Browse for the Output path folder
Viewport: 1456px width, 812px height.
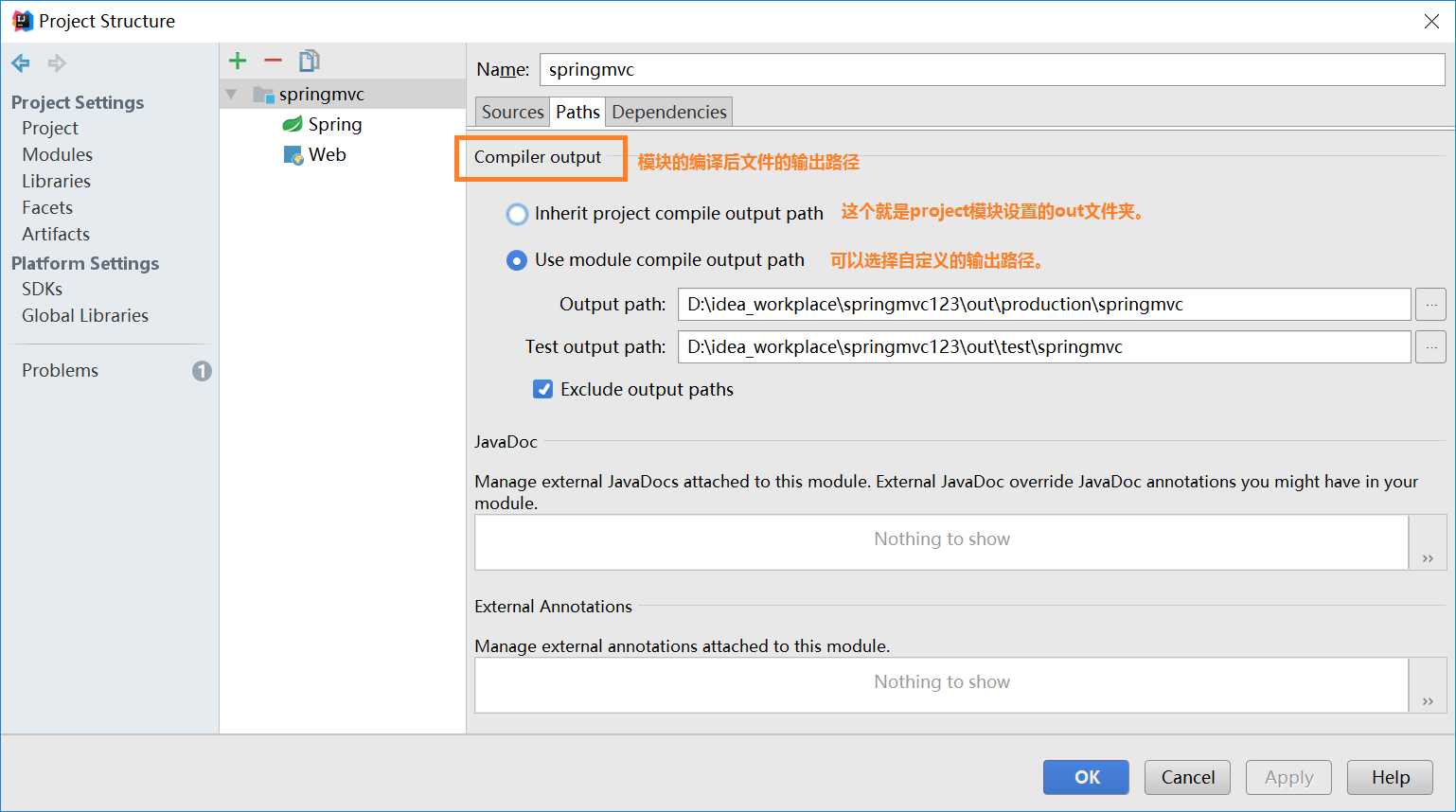pos(1430,304)
